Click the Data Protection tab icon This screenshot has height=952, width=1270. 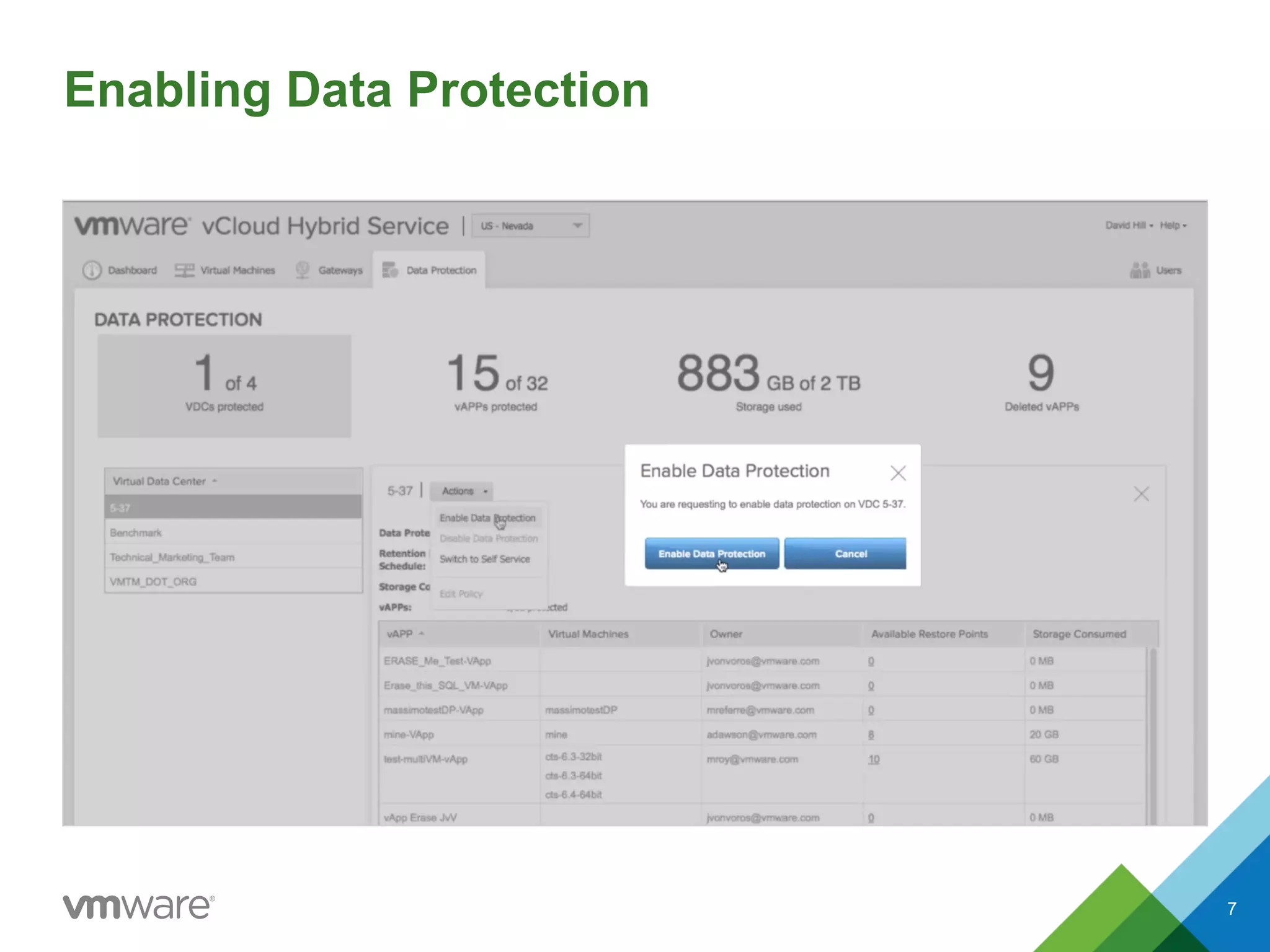click(390, 270)
